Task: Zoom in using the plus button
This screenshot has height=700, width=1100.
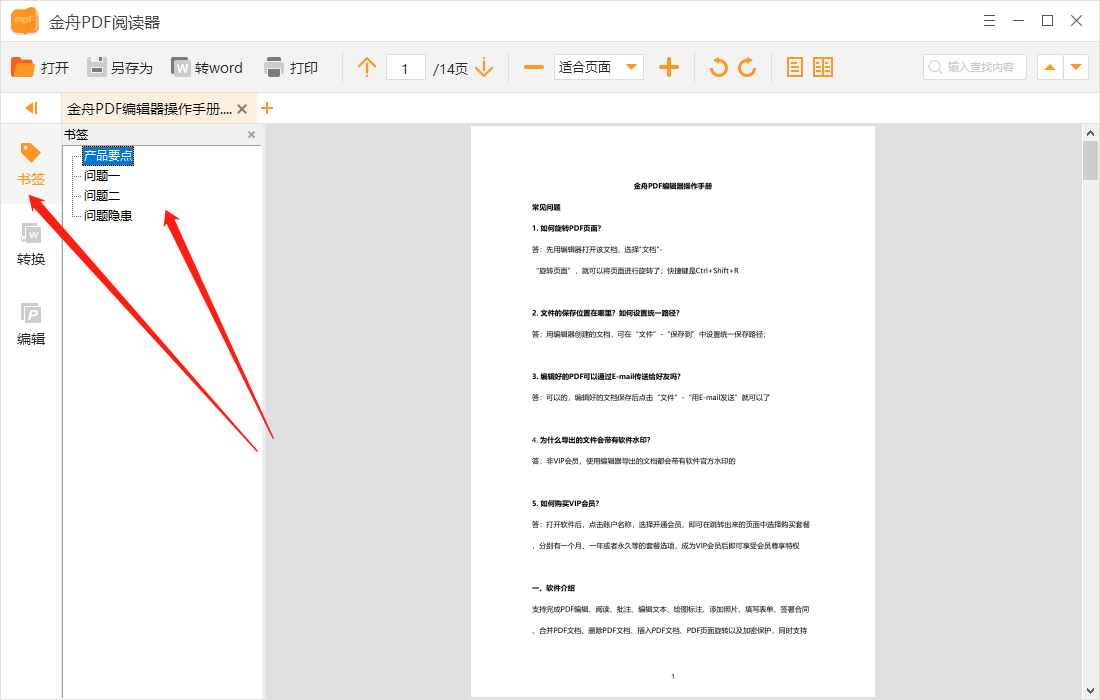Action: click(668, 66)
